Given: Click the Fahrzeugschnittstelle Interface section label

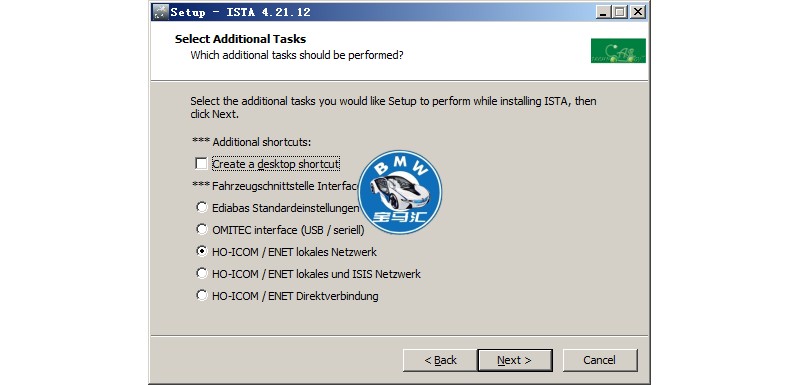Looking at the screenshot, I should tap(276, 186).
